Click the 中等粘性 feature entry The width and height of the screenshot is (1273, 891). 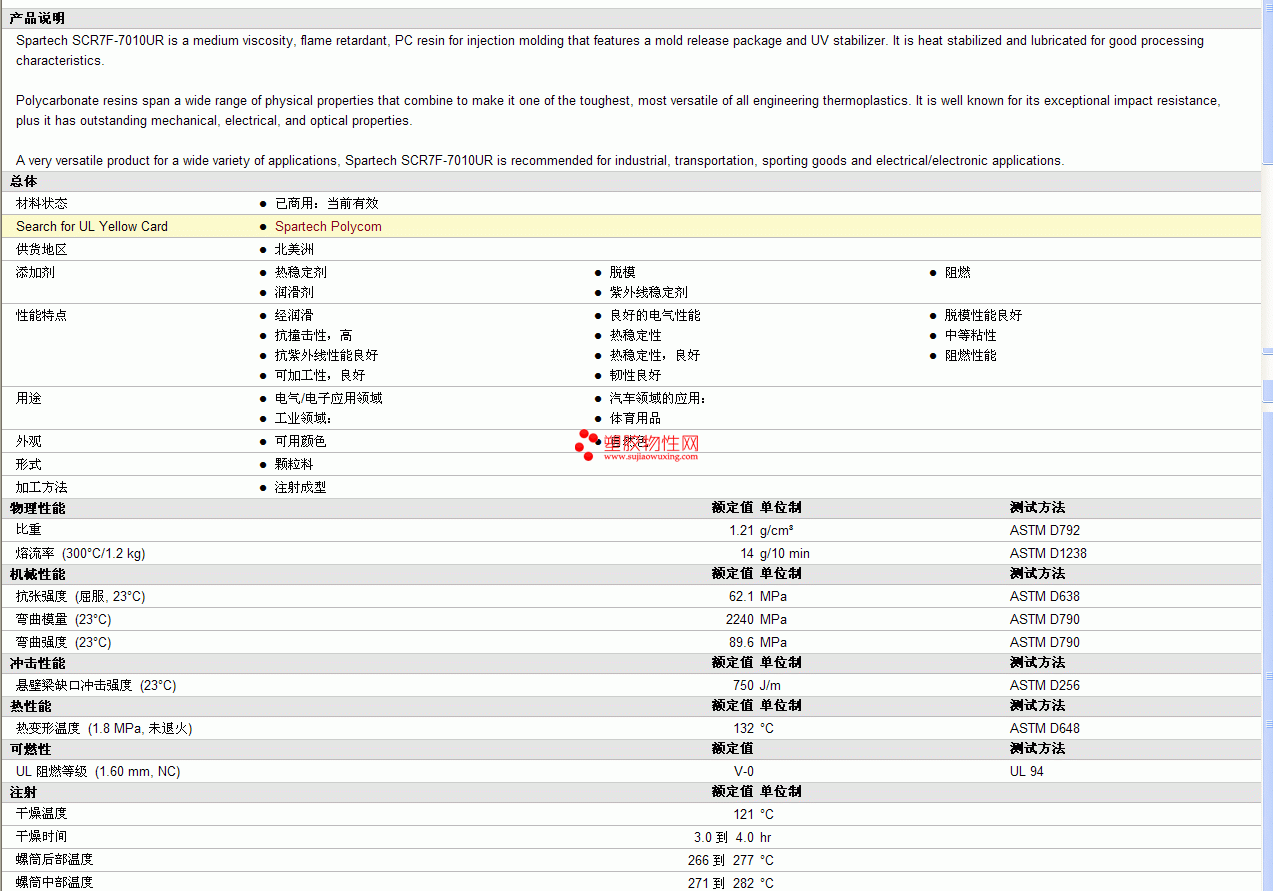[971, 335]
